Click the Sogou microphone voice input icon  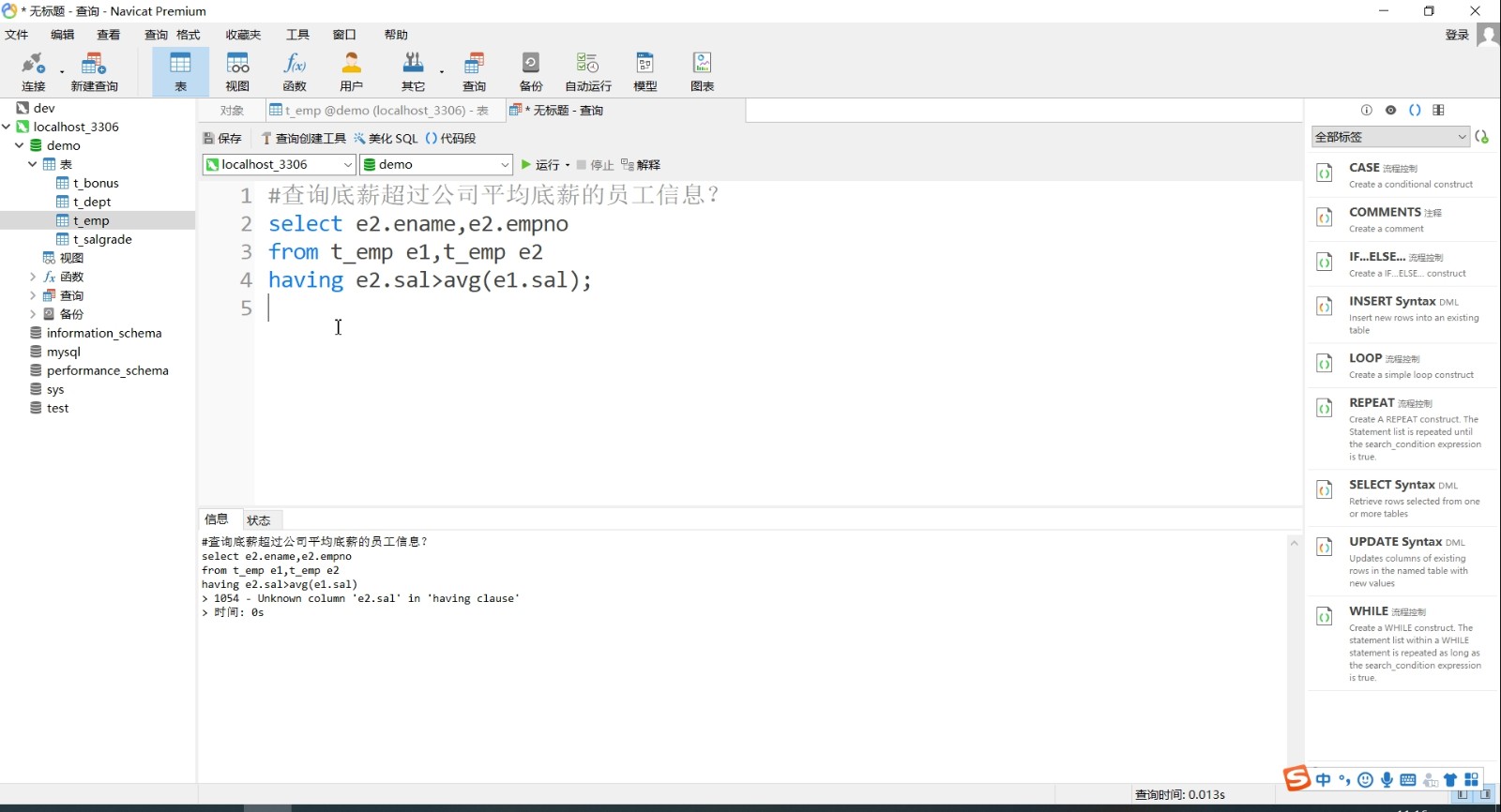(1387, 780)
